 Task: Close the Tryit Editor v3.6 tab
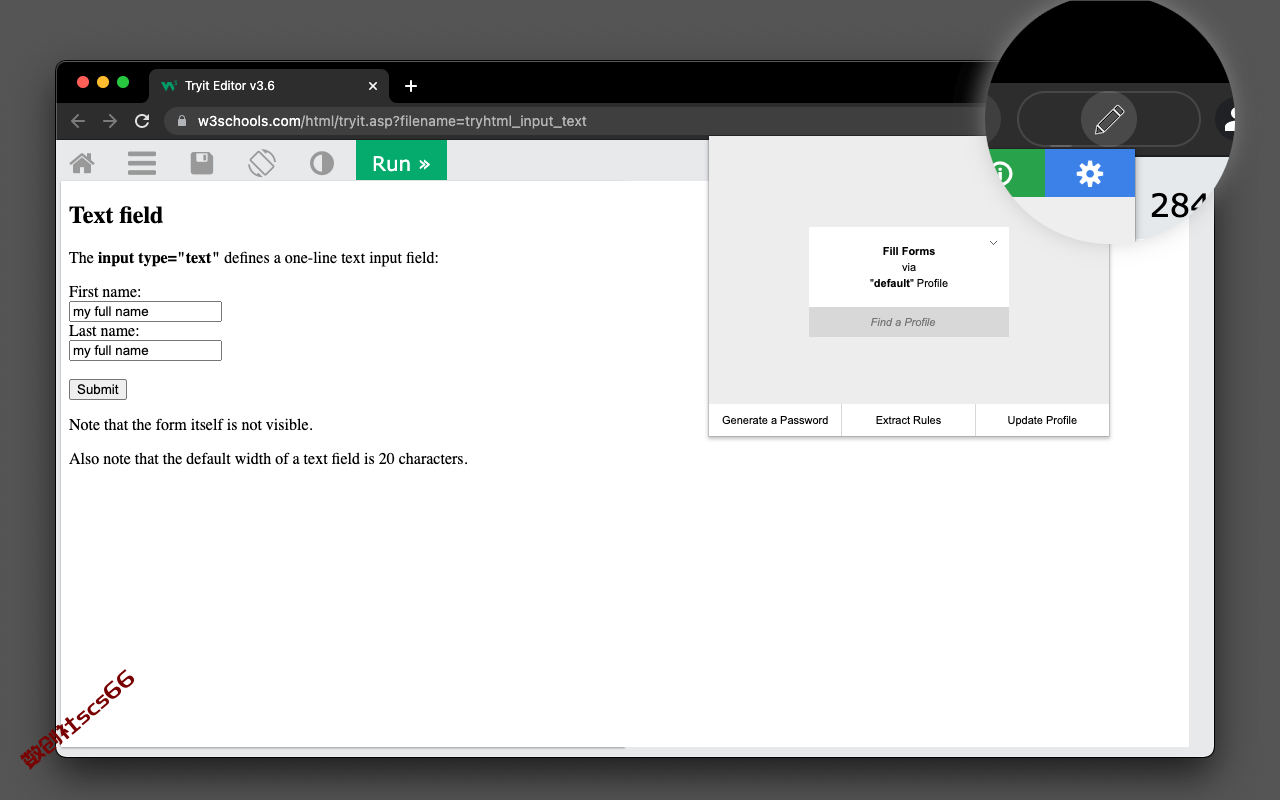tap(373, 86)
